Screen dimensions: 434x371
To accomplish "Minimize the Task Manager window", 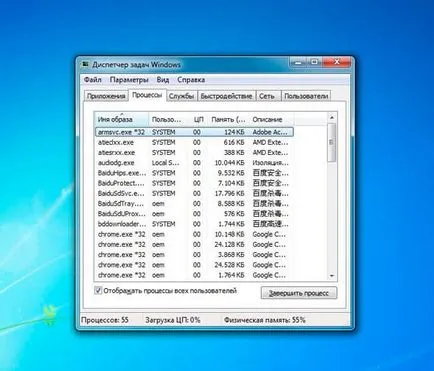I will coord(298,62).
